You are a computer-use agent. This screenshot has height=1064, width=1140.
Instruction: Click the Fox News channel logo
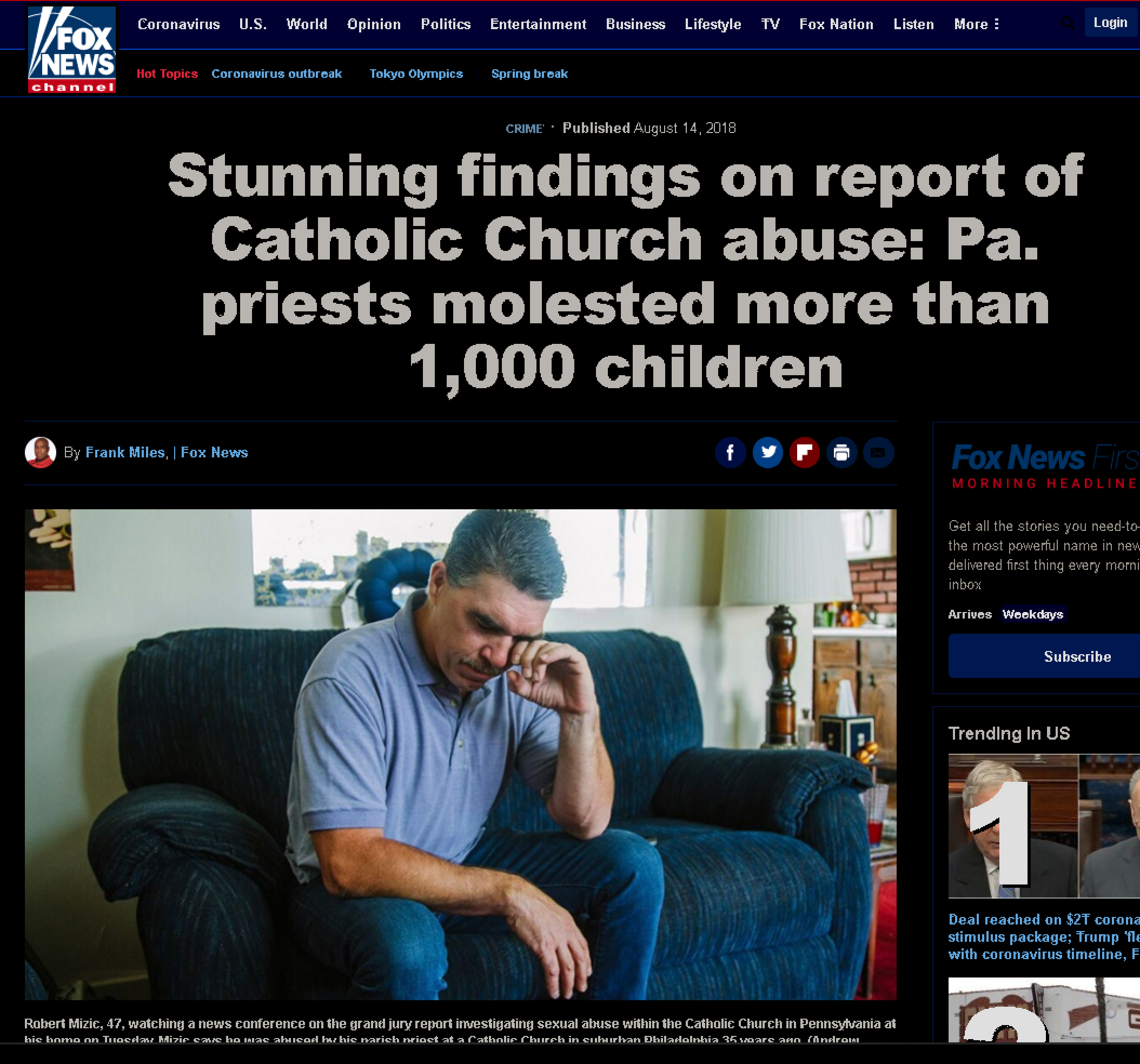click(72, 49)
